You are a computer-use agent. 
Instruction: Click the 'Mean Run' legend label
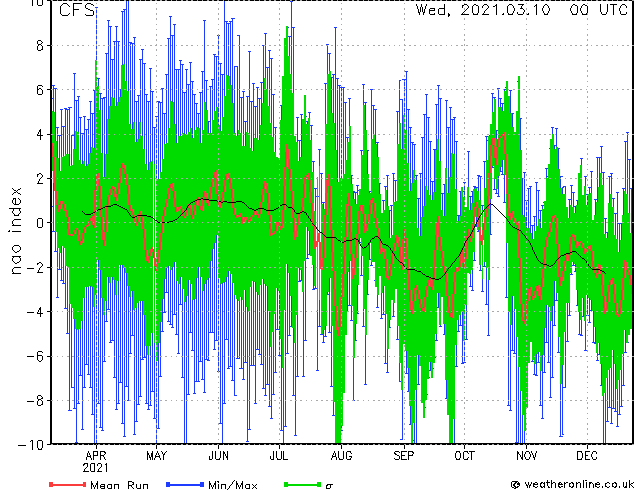(120, 485)
